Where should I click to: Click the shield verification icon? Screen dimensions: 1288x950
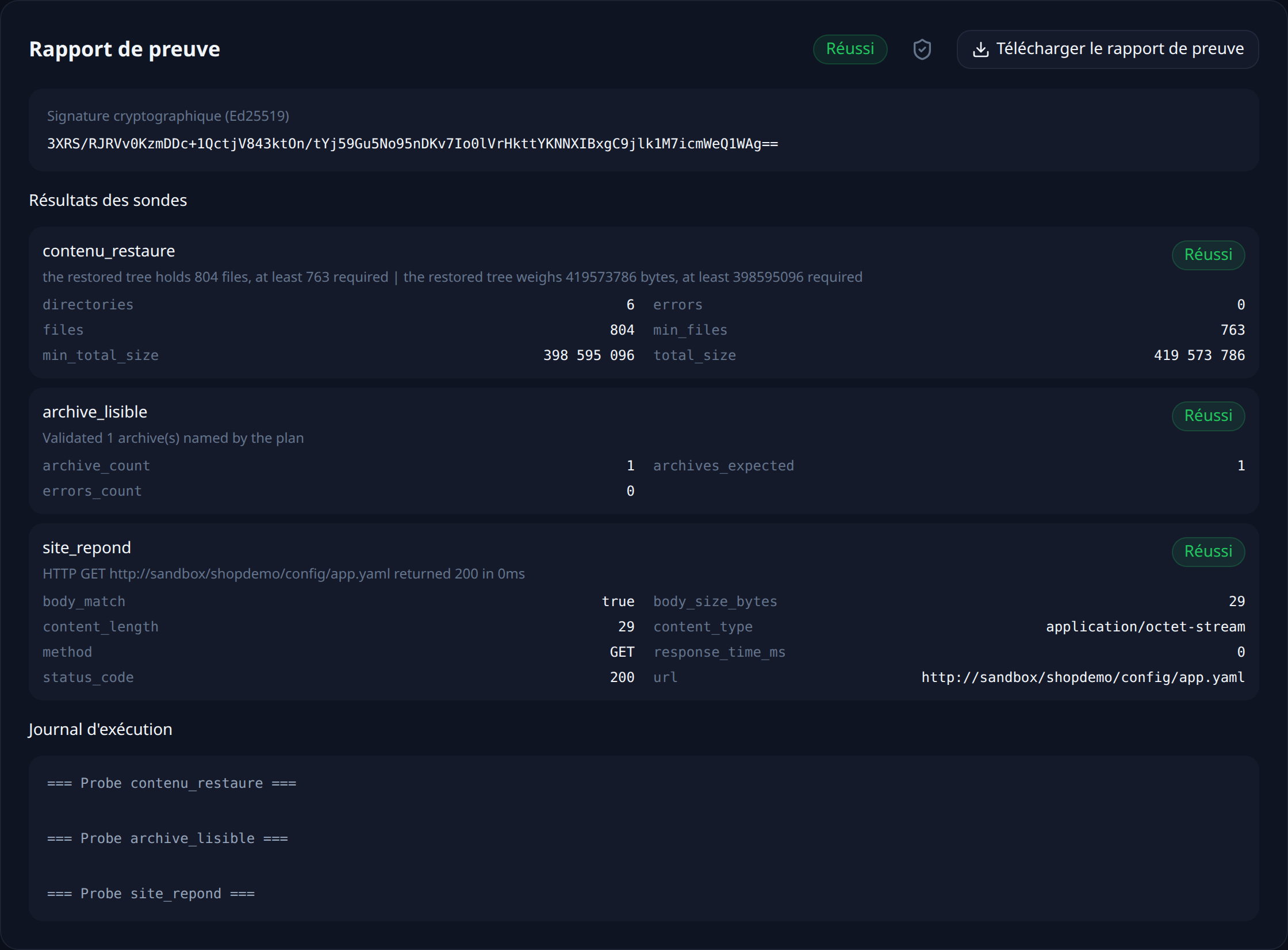(x=922, y=49)
